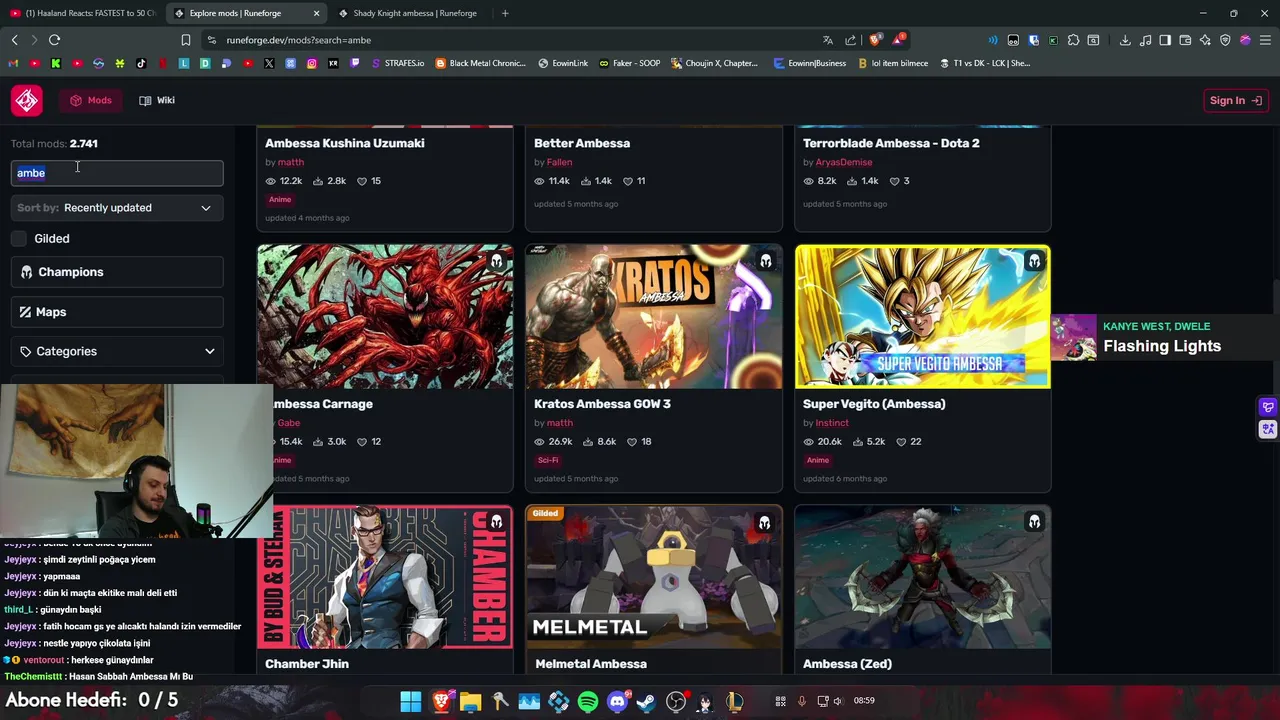
Task: Open Super Vegito (Ambessa) title link
Action: point(874,404)
